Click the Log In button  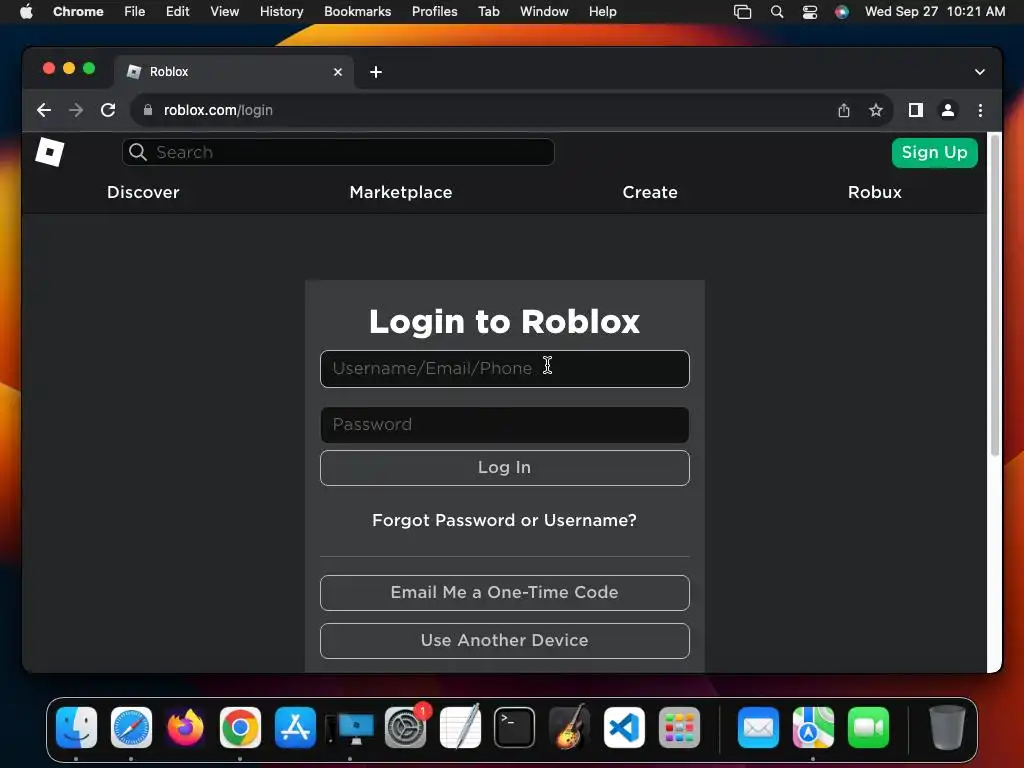coord(505,468)
